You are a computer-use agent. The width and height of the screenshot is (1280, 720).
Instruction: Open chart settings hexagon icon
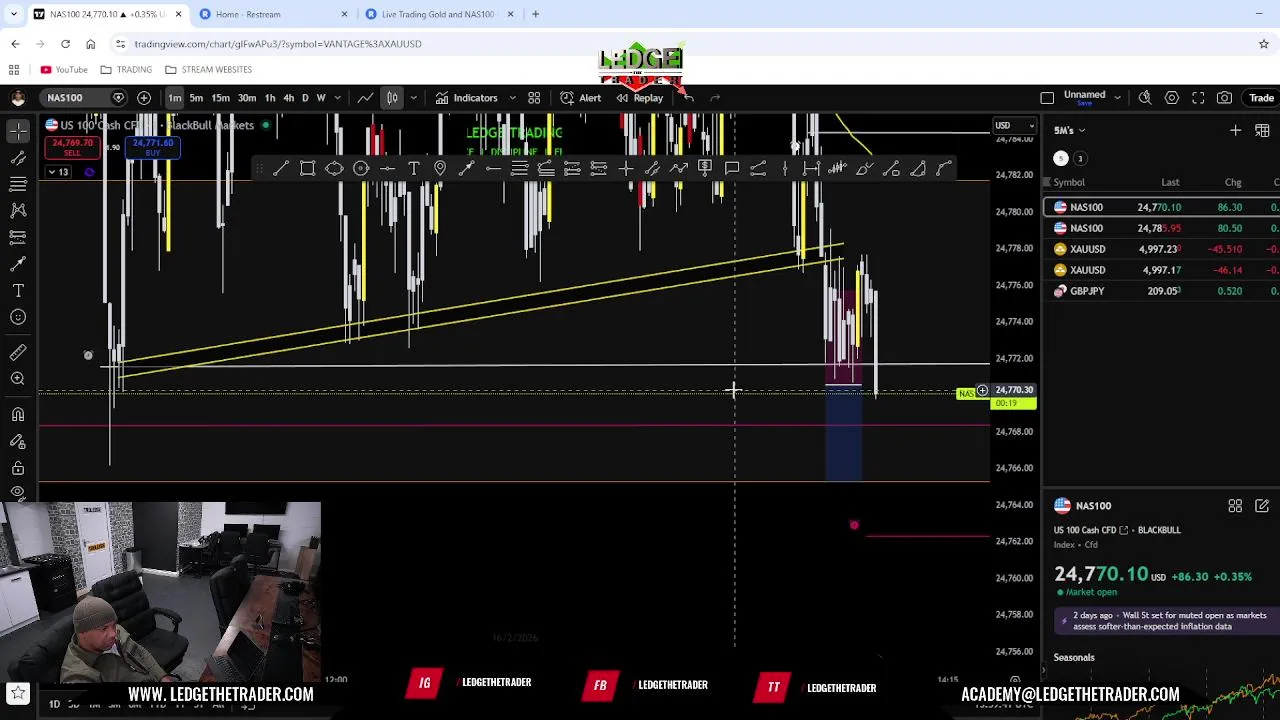pyautogui.click(x=1171, y=98)
